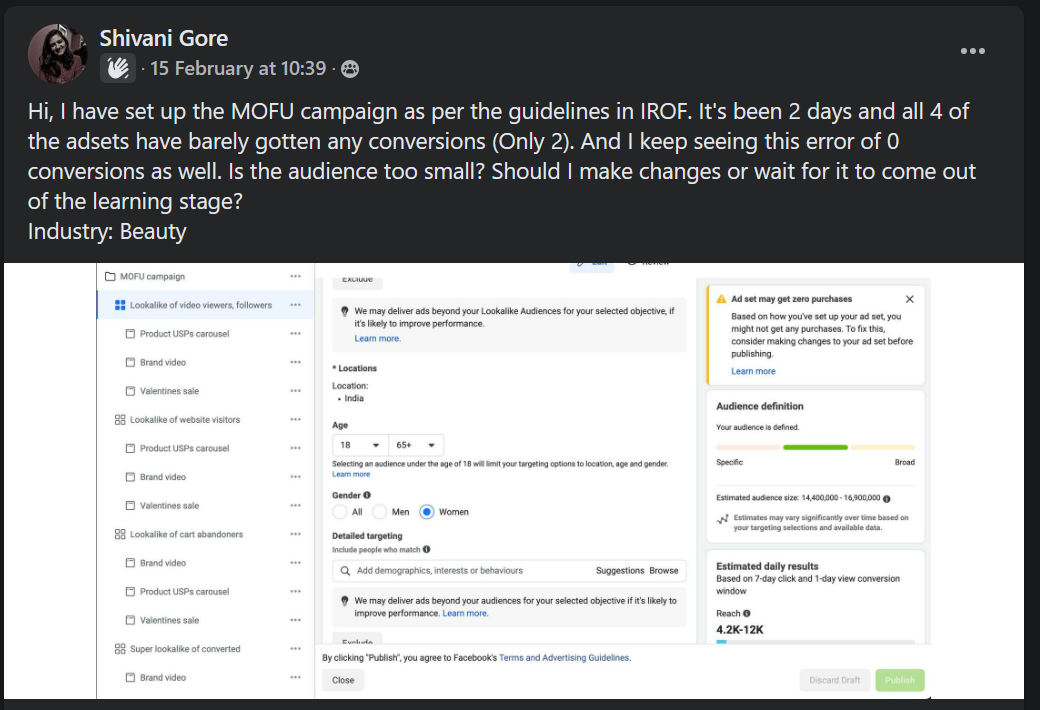The image size is (1040, 710).
Task: Dismiss the zero purchases warning with X
Action: pyautogui.click(x=909, y=299)
